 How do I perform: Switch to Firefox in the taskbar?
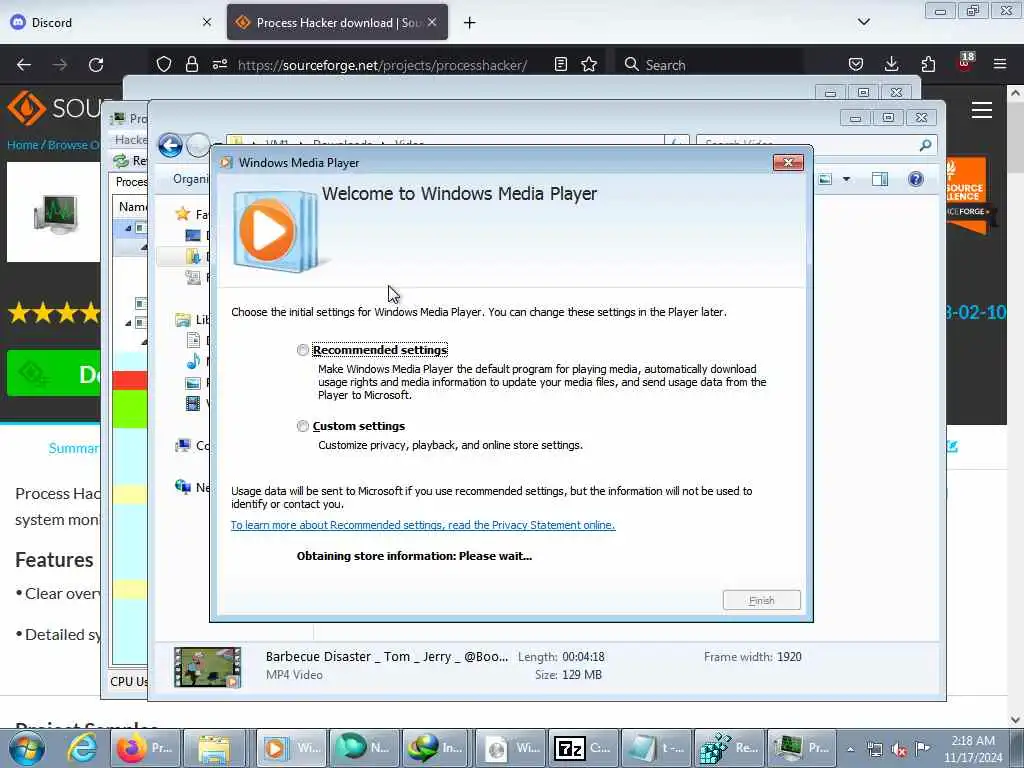[x=143, y=748]
